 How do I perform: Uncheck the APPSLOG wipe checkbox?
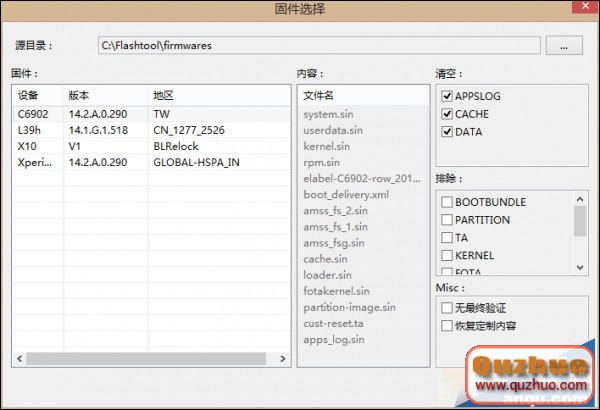coord(447,96)
